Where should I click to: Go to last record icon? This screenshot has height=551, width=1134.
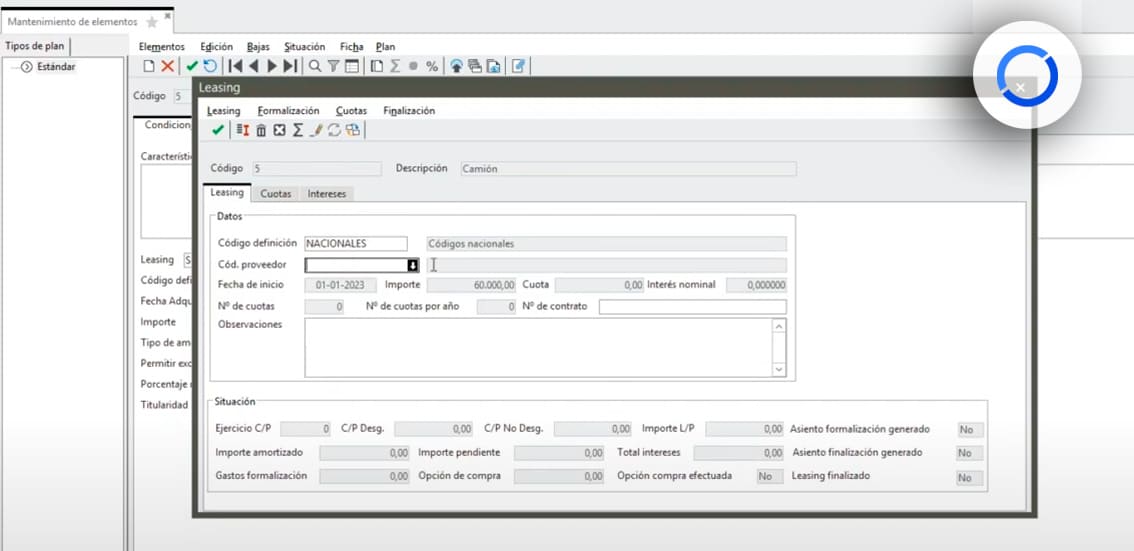(x=290, y=67)
